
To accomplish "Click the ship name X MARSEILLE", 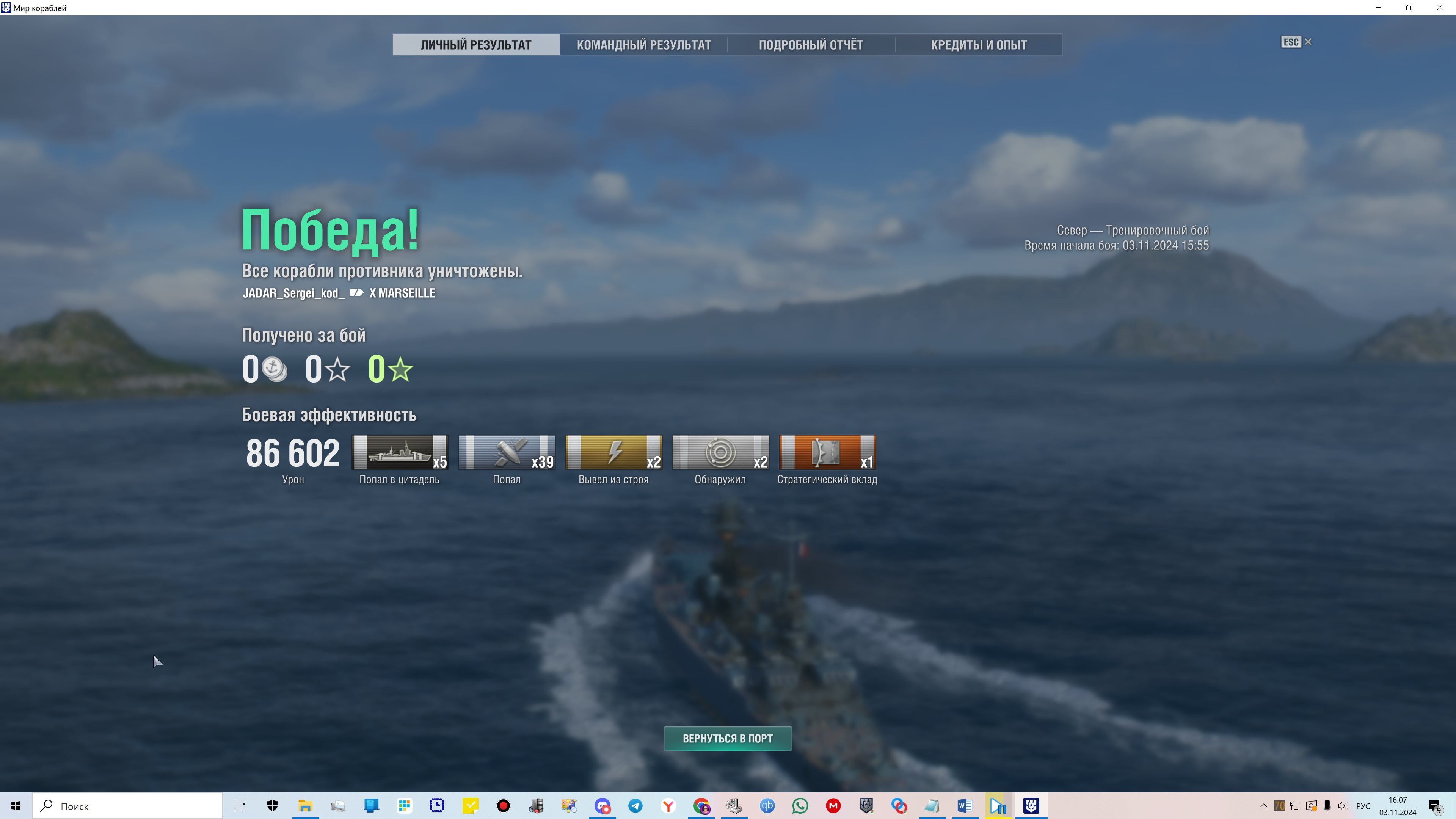I will tap(402, 293).
